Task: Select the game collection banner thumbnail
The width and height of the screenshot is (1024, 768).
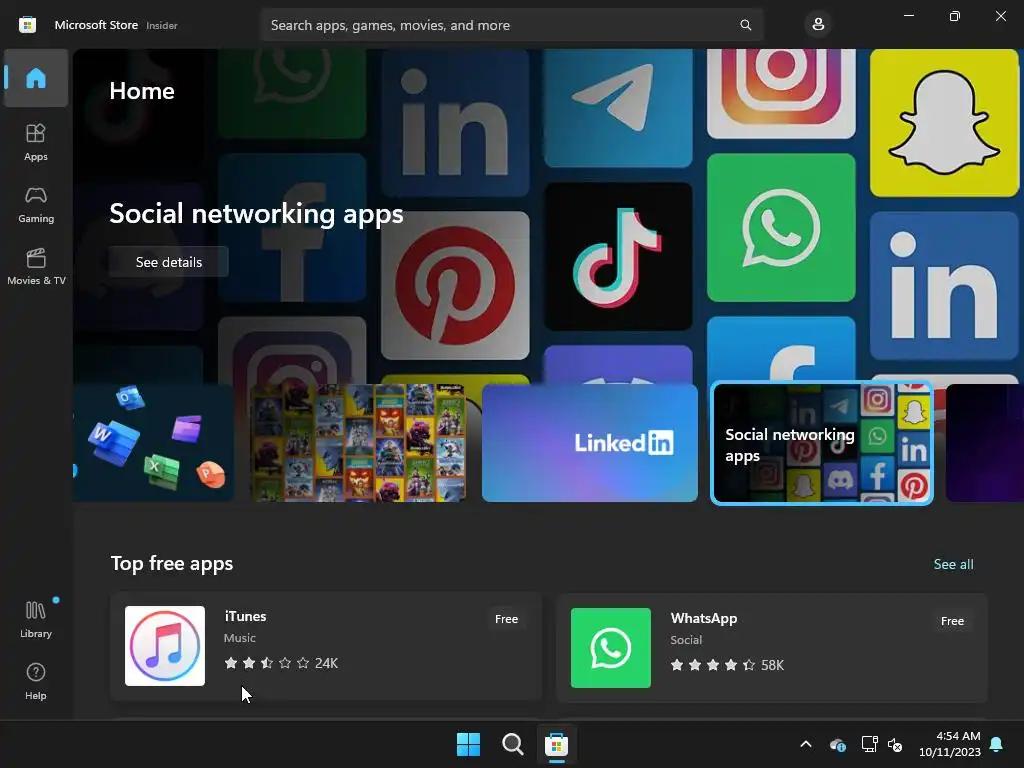Action: point(359,443)
